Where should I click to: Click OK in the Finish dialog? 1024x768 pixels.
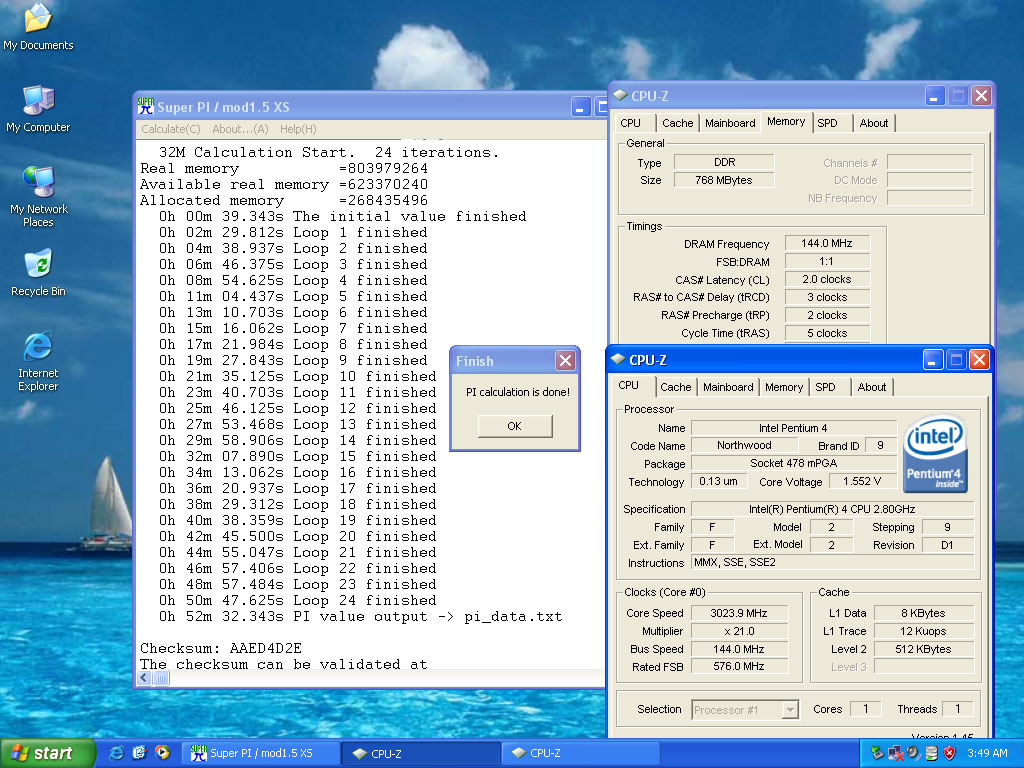pos(515,426)
